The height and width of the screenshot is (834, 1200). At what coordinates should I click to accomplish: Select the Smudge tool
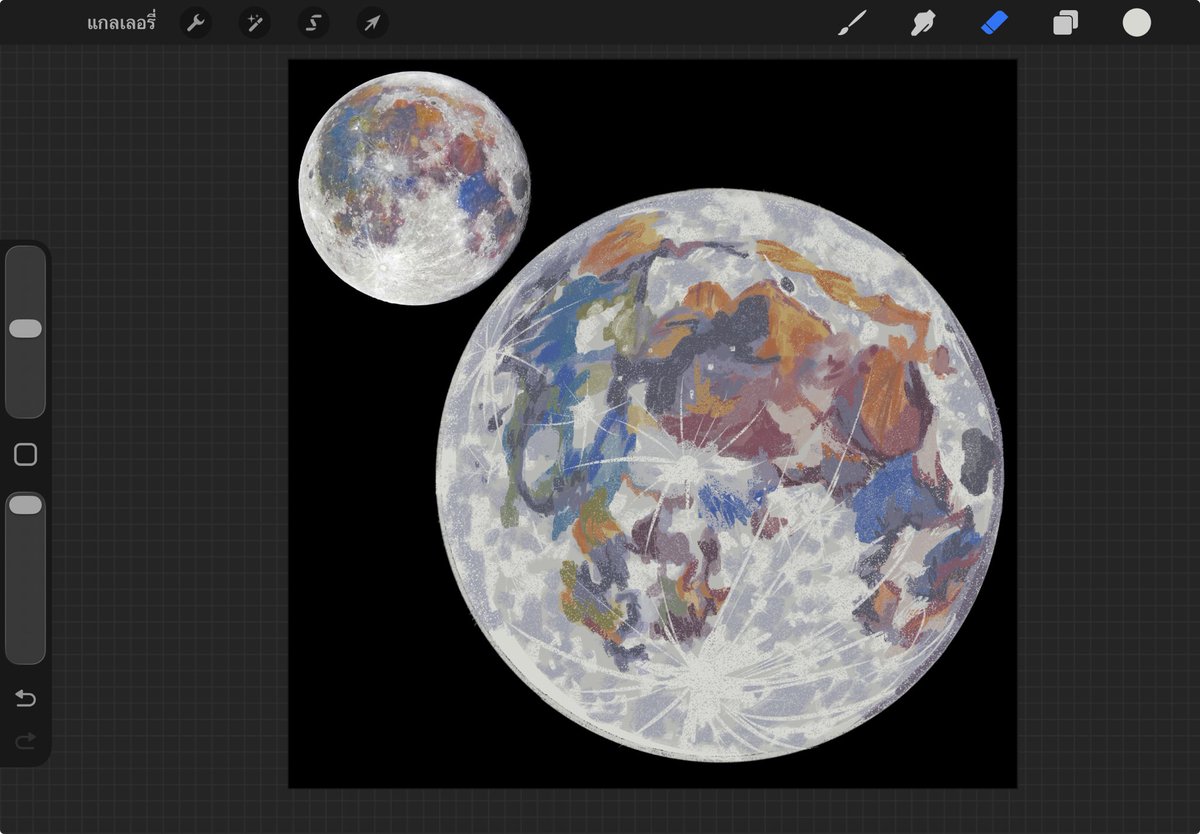pos(923,23)
